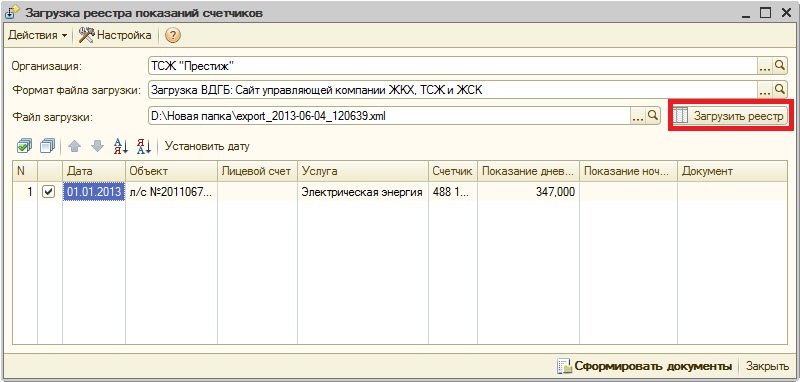Click Установить дату command

tap(207, 147)
